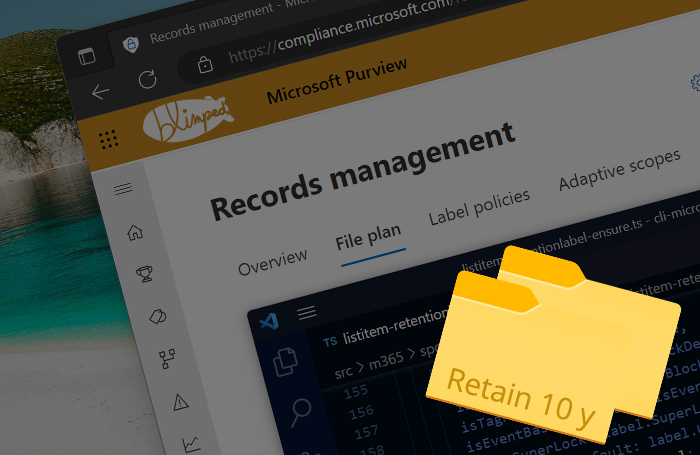700x455 pixels.
Task: Click the m365 breadcrumb in VS Code
Action: tap(386, 360)
